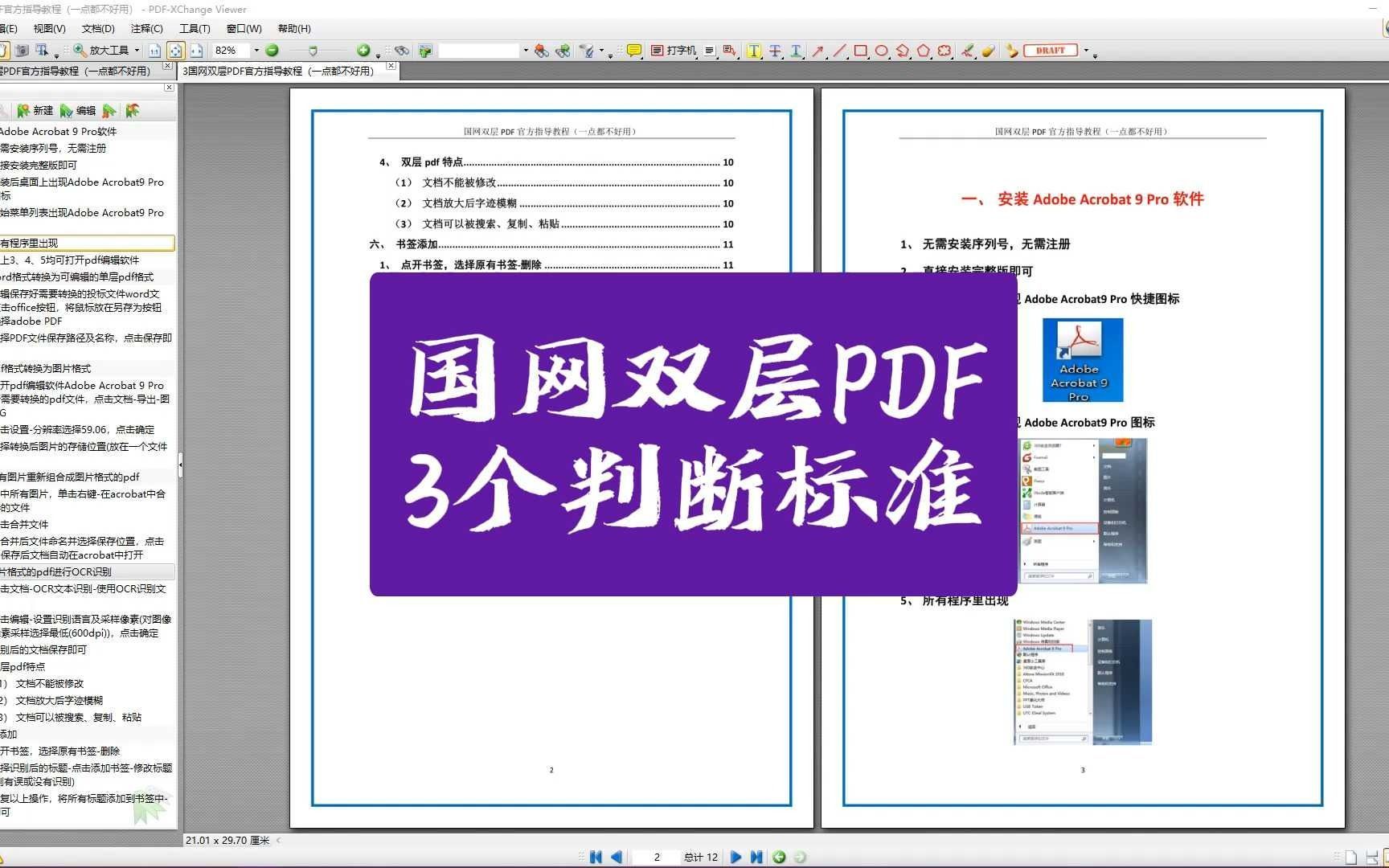This screenshot has height=868, width=1389.
Task: Click the green zoom out button
Action: coord(272,51)
